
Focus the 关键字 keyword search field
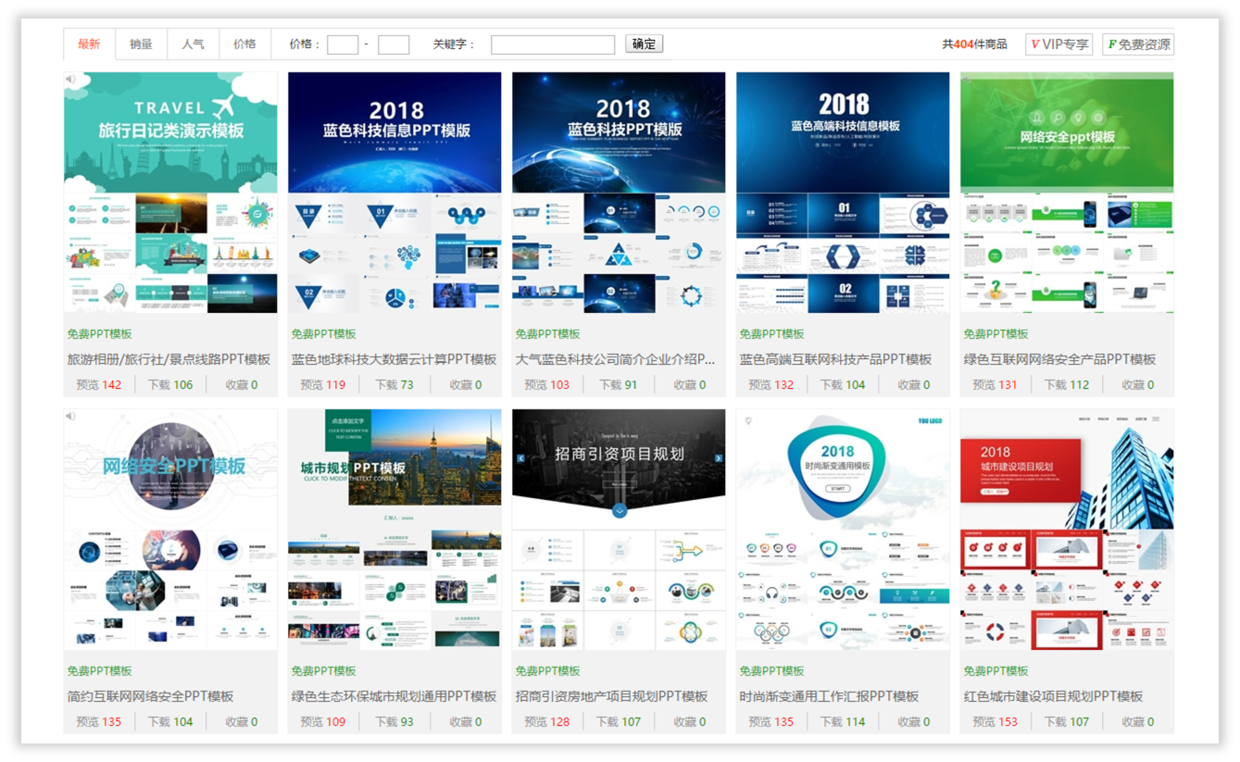[x=553, y=44]
